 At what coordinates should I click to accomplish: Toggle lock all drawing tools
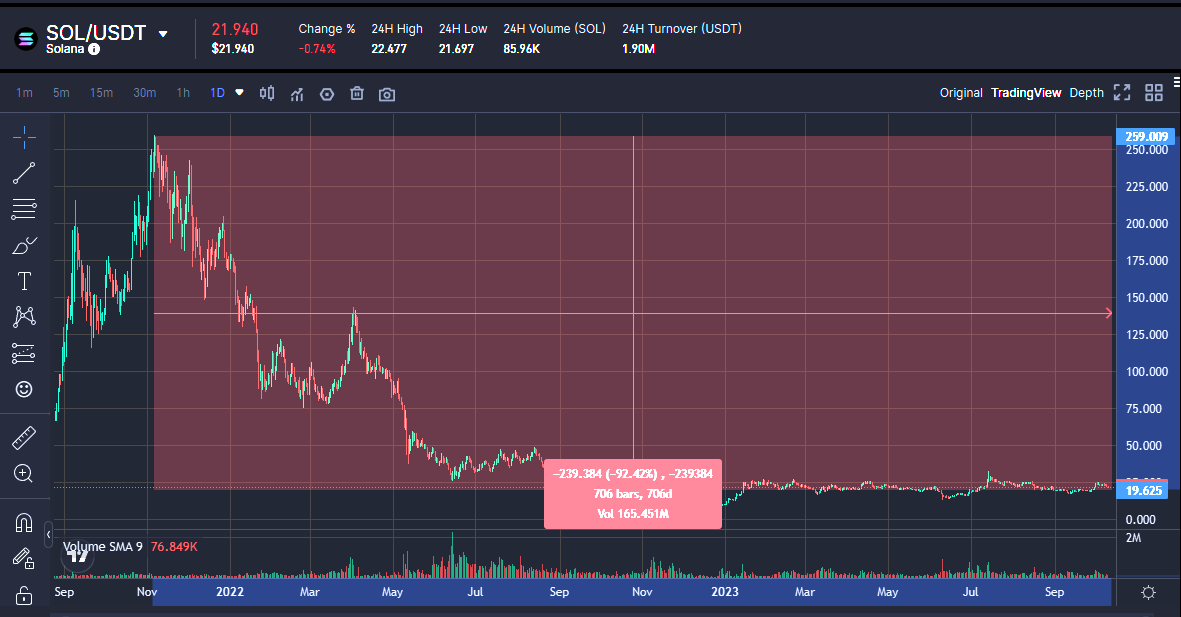tap(24, 595)
